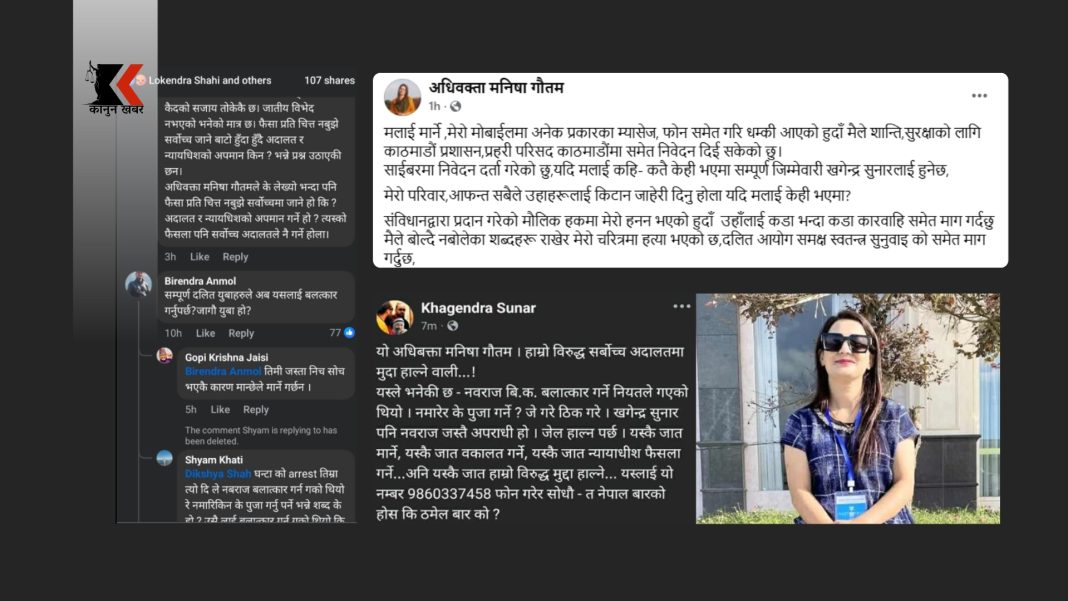Open Khagendra Sunar's profile name link
Viewport: 1068px width, 601px height.
pos(478,308)
